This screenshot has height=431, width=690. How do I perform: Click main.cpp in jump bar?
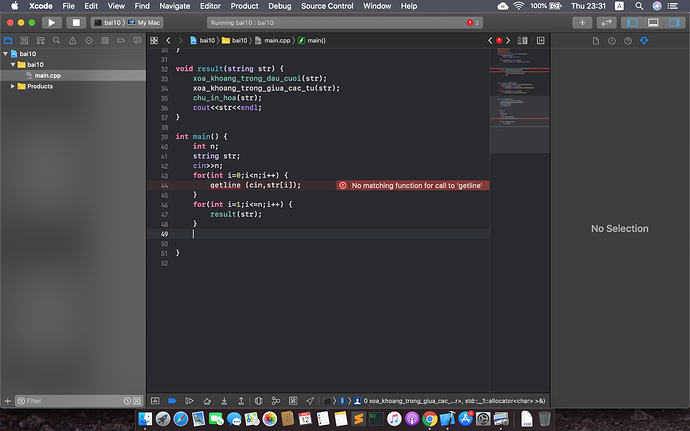[x=273, y=41]
